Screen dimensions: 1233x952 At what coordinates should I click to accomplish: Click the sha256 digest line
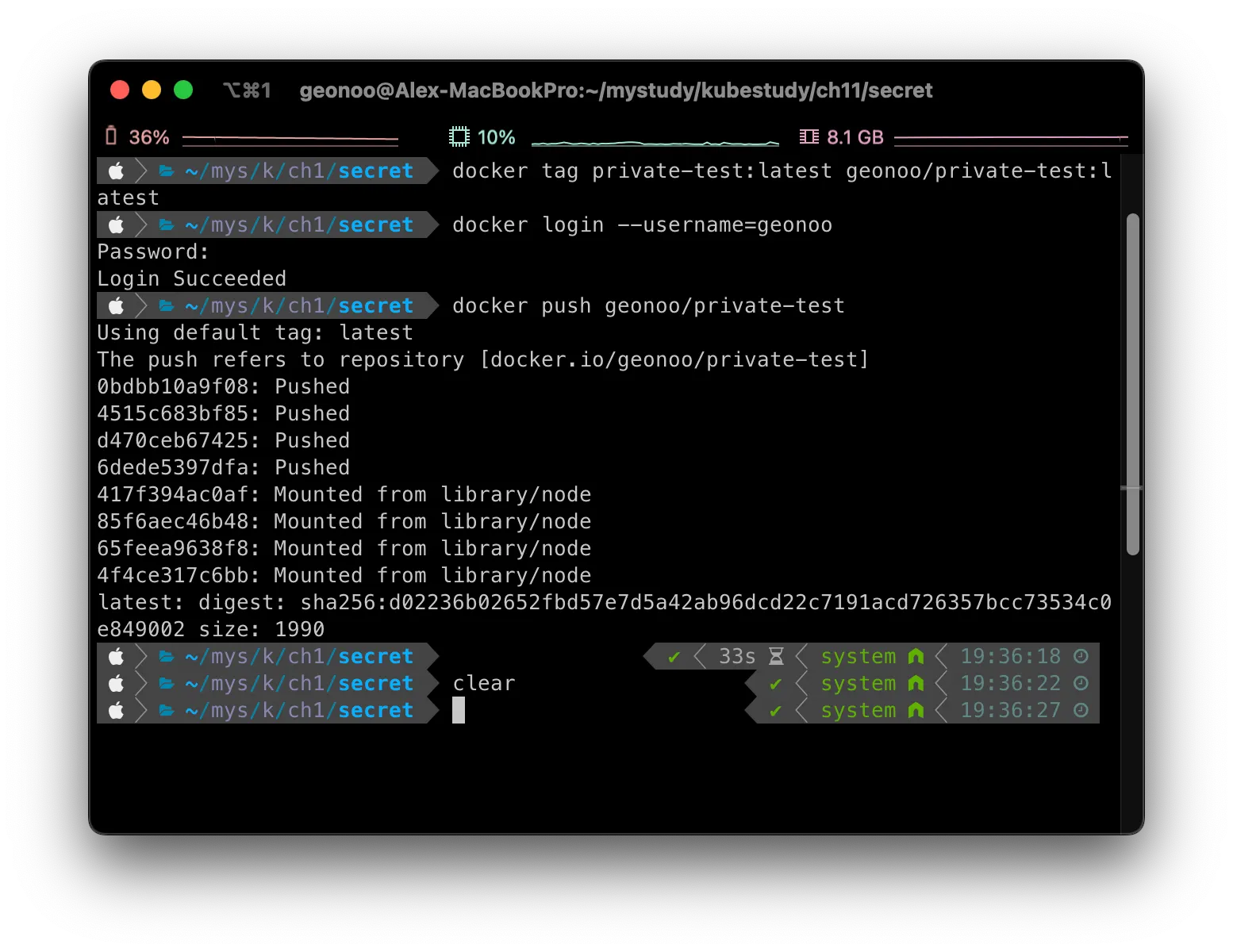click(604, 602)
